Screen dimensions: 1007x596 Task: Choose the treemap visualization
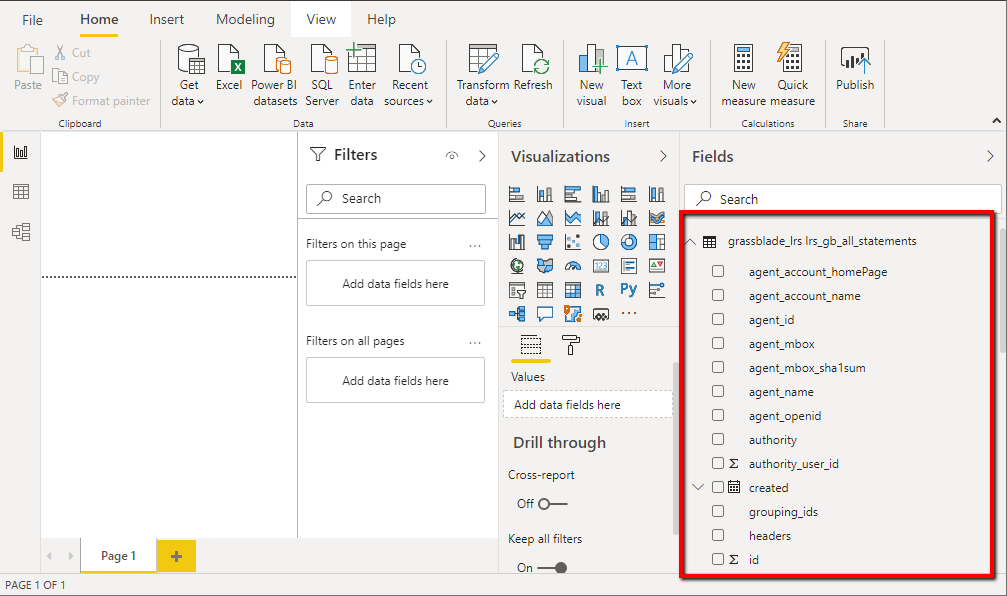657,242
